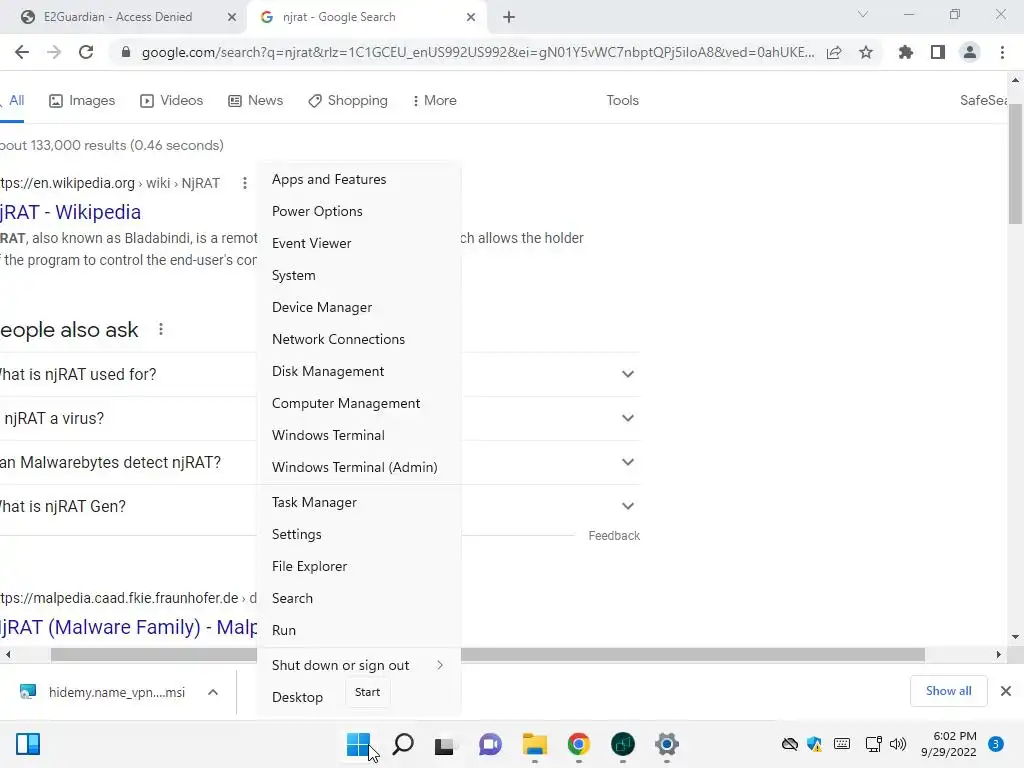Click the vertical page scrollbar thumb

pyautogui.click(x=1016, y=163)
